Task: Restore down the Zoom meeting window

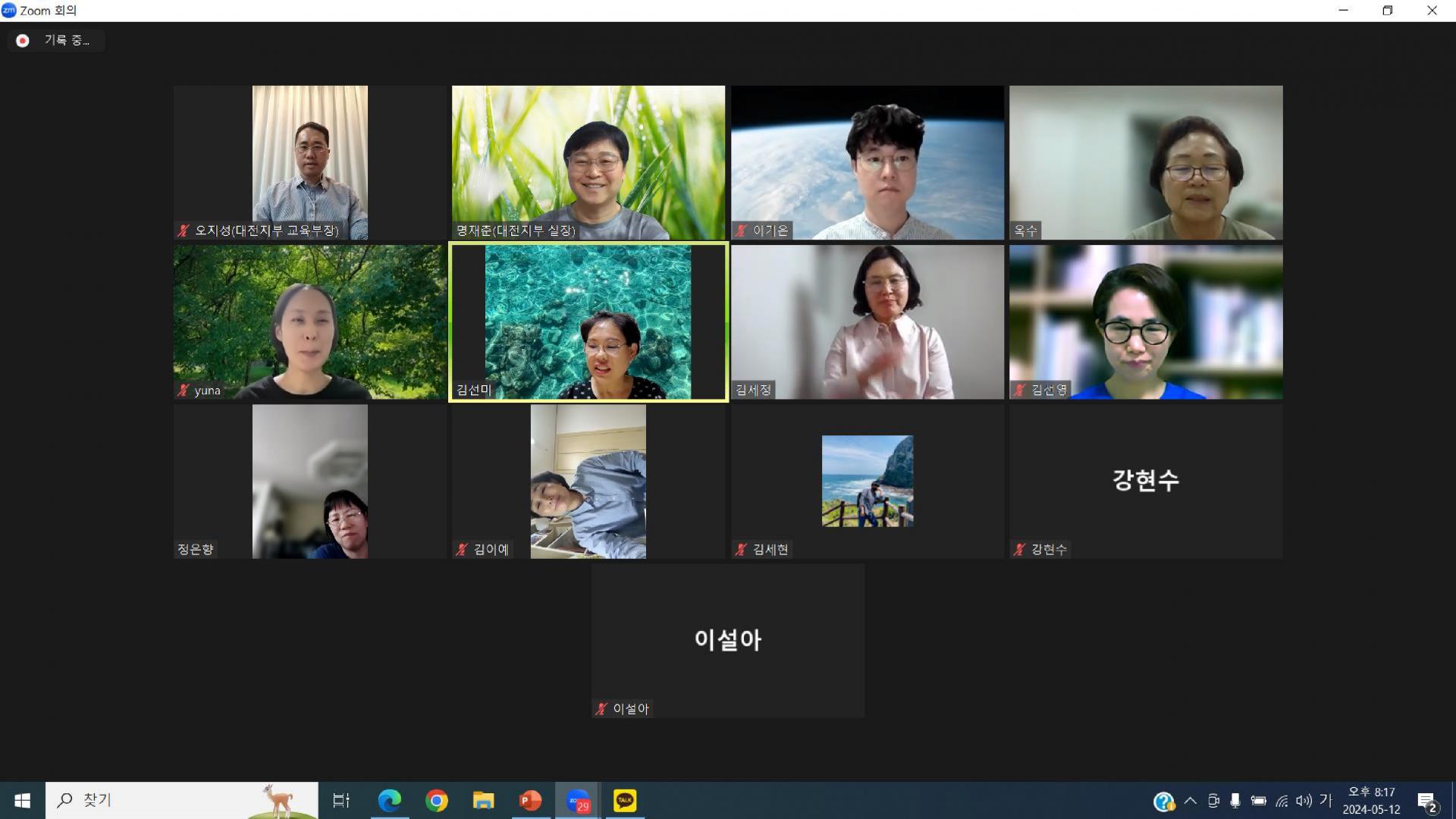Action: [1388, 11]
